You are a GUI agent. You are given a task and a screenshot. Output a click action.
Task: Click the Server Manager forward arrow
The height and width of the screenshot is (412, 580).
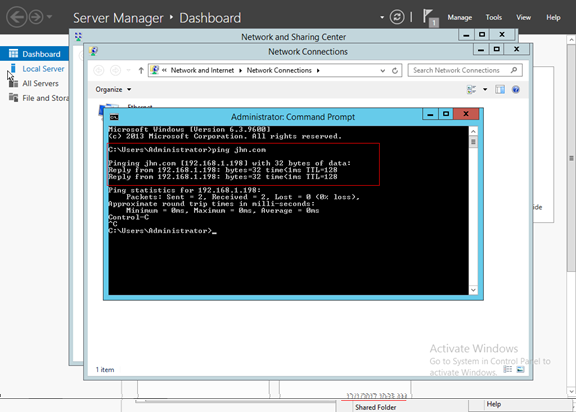pyautogui.click(x=36, y=17)
